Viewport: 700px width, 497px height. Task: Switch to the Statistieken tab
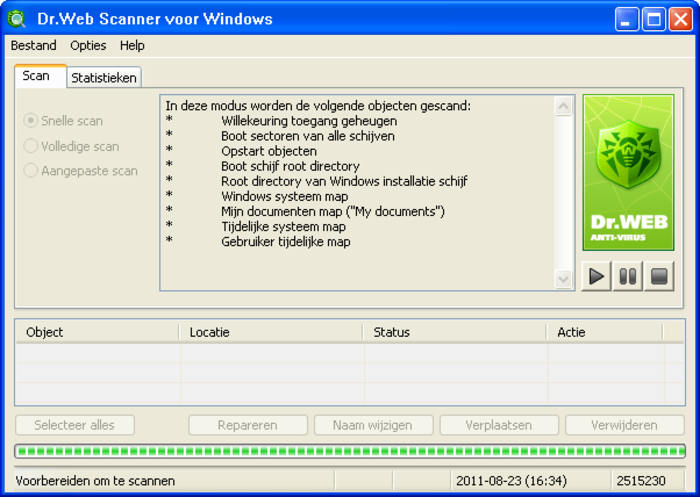(x=104, y=78)
